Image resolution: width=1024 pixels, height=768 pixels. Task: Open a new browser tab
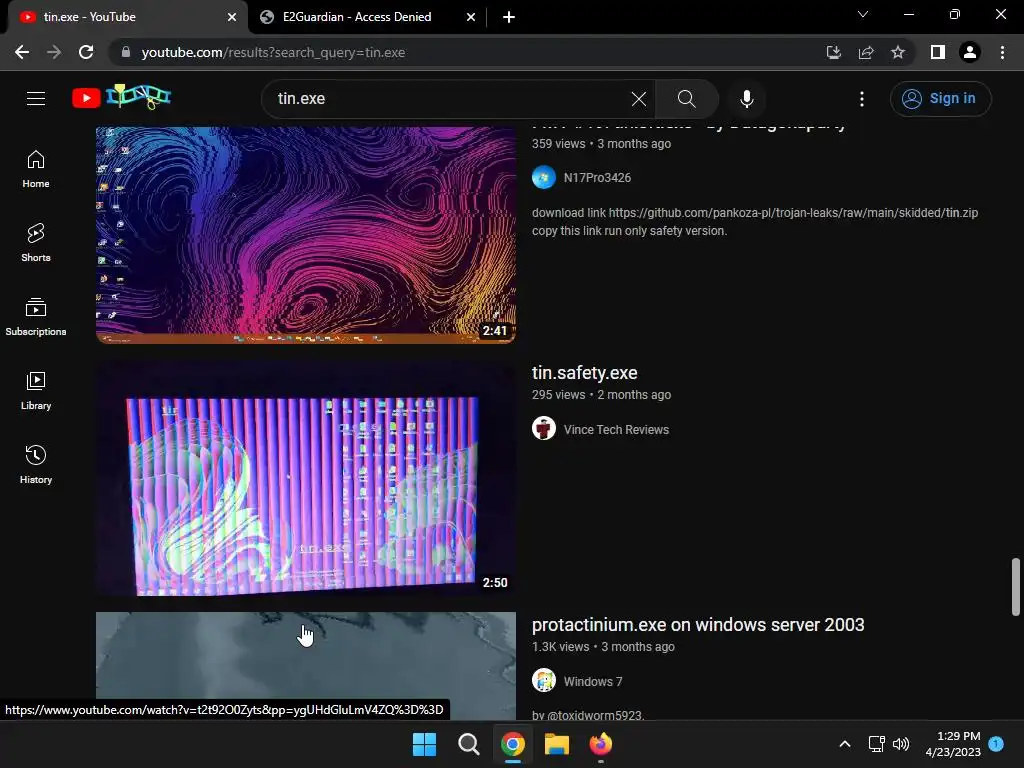pyautogui.click(x=509, y=17)
